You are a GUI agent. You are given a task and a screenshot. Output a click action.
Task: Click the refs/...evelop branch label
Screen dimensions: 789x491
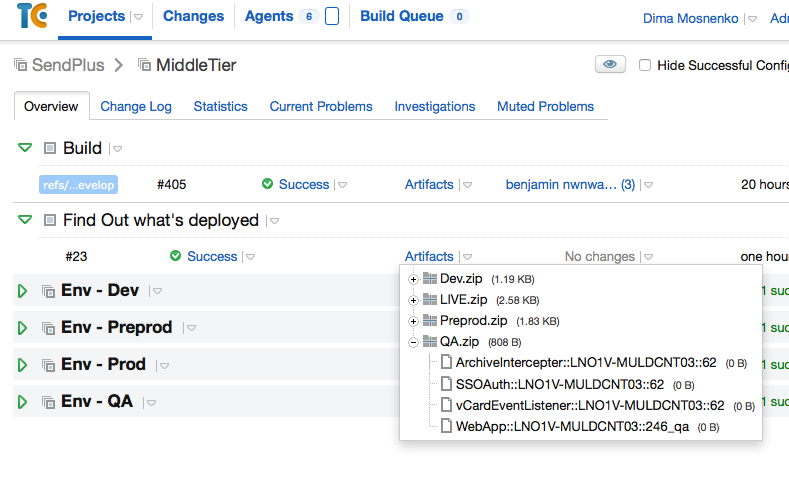tap(78, 185)
